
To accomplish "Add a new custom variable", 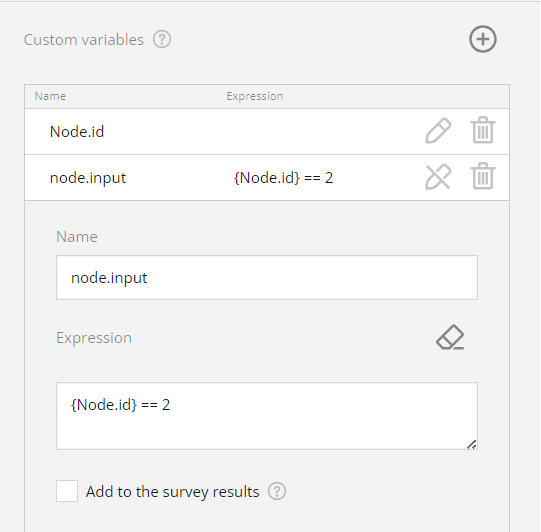I will 483,39.
